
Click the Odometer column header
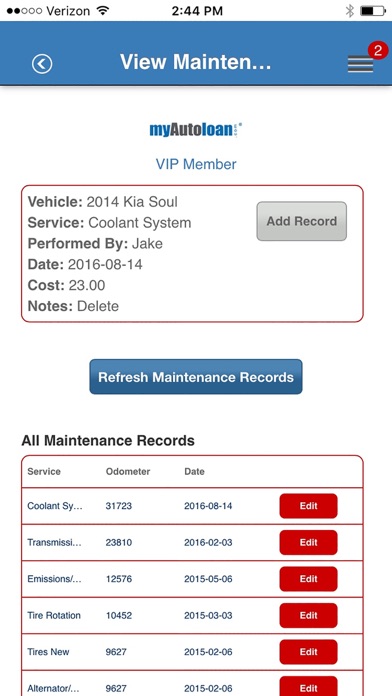coord(128,471)
